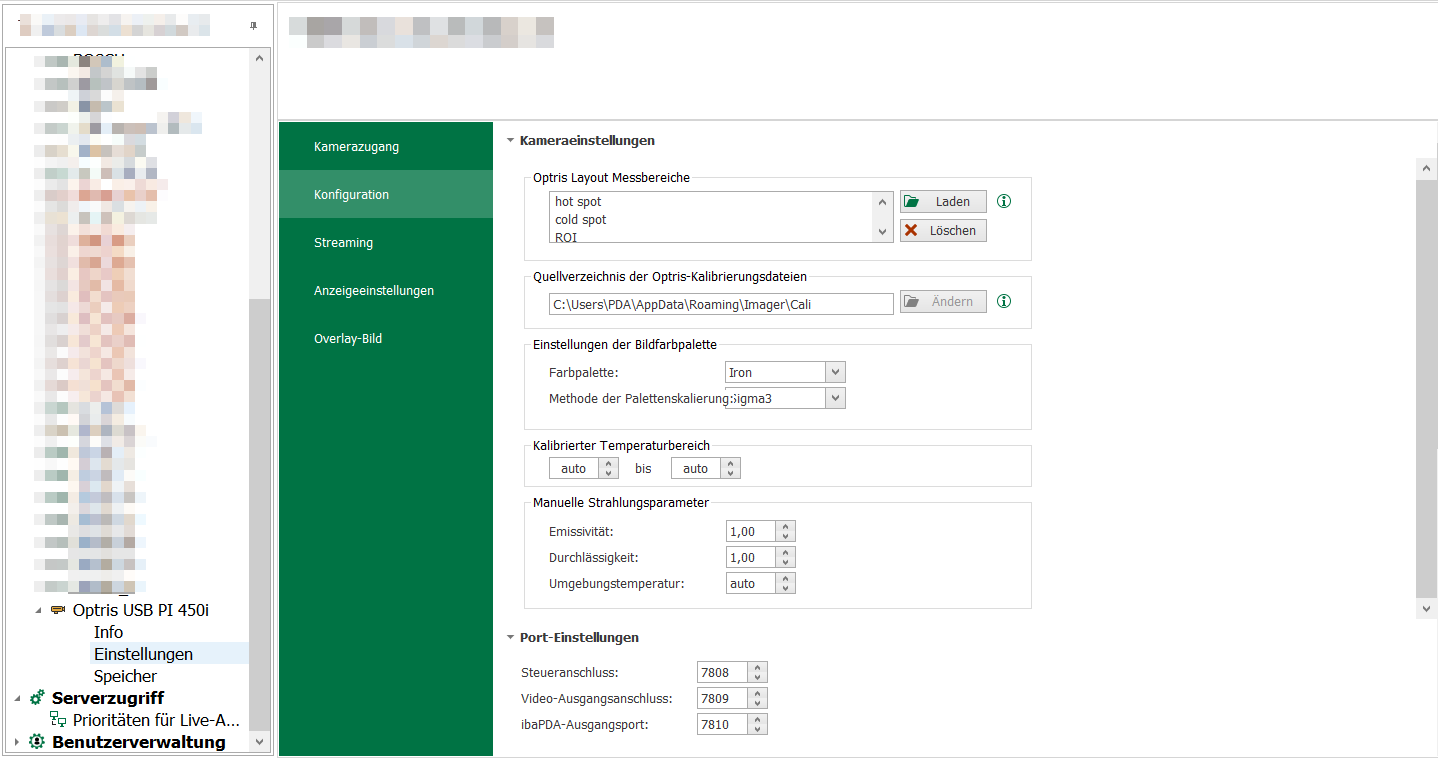The image size is (1438, 758).
Task: Click the Prioritäten für Live-A... icon
Action: pyautogui.click(x=58, y=720)
